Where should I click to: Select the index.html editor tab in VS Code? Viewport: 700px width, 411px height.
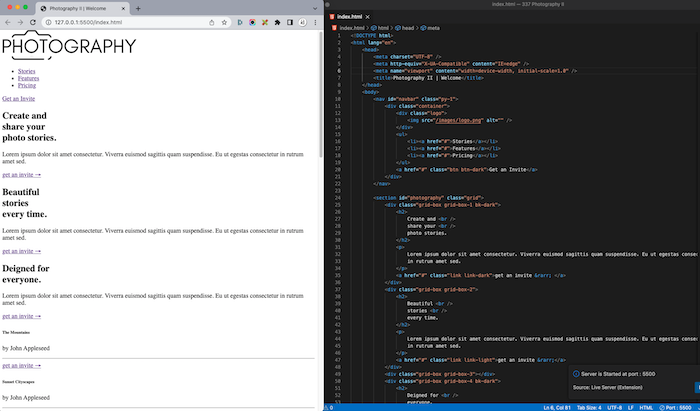point(350,17)
